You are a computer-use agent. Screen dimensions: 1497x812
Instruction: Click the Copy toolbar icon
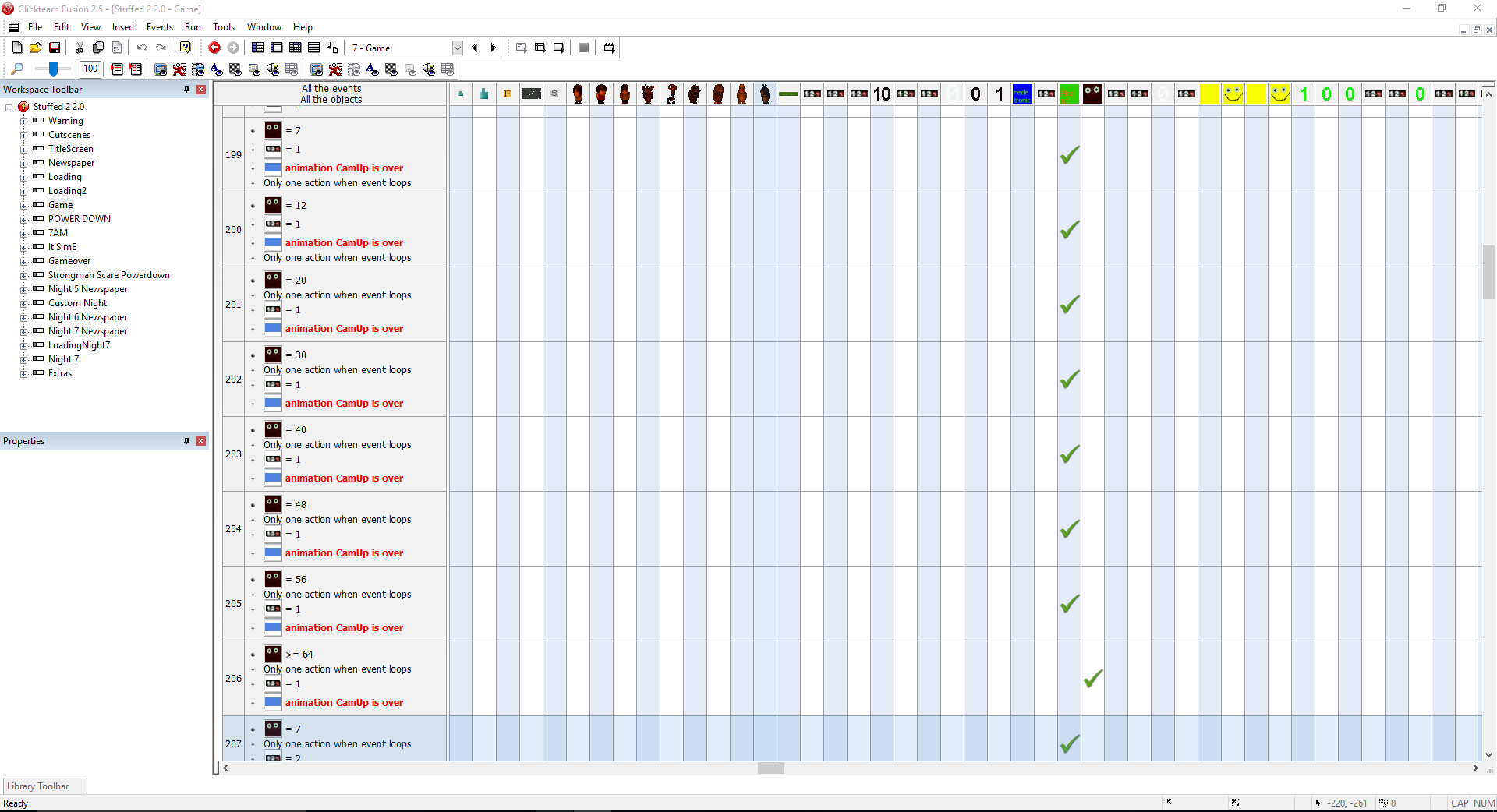pyautogui.click(x=98, y=48)
